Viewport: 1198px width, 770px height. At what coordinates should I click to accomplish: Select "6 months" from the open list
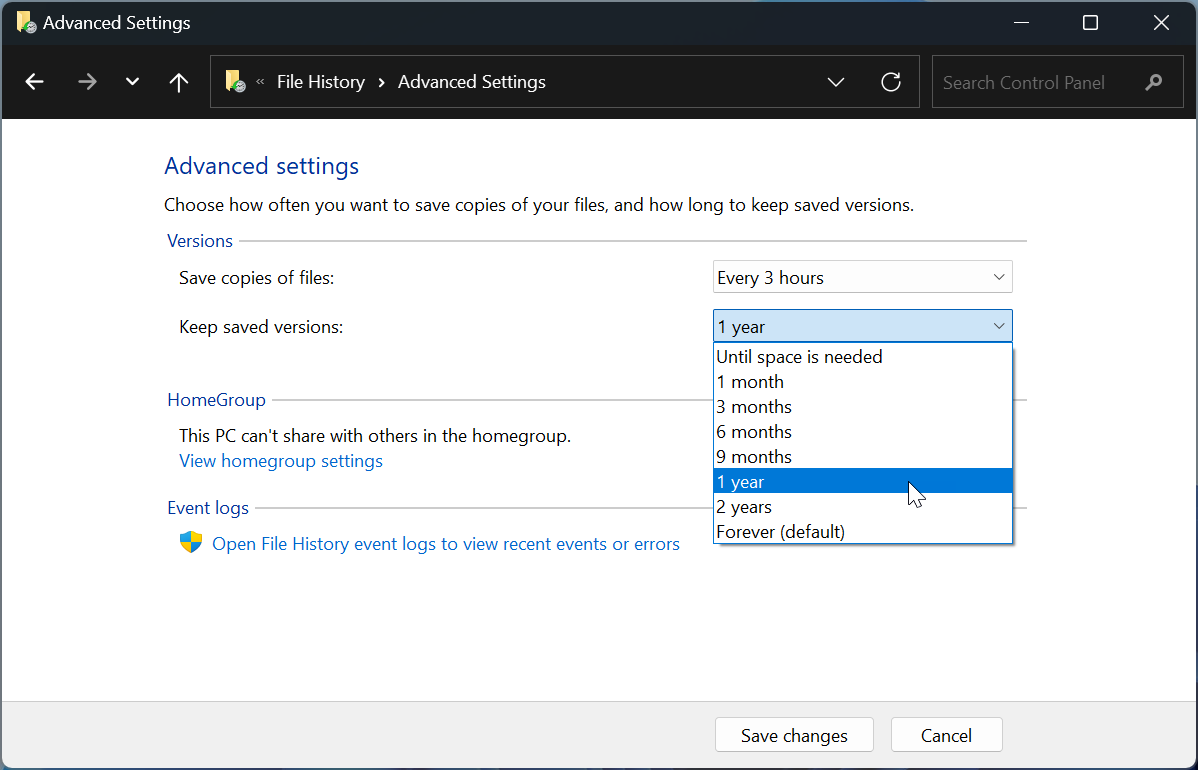click(x=754, y=431)
